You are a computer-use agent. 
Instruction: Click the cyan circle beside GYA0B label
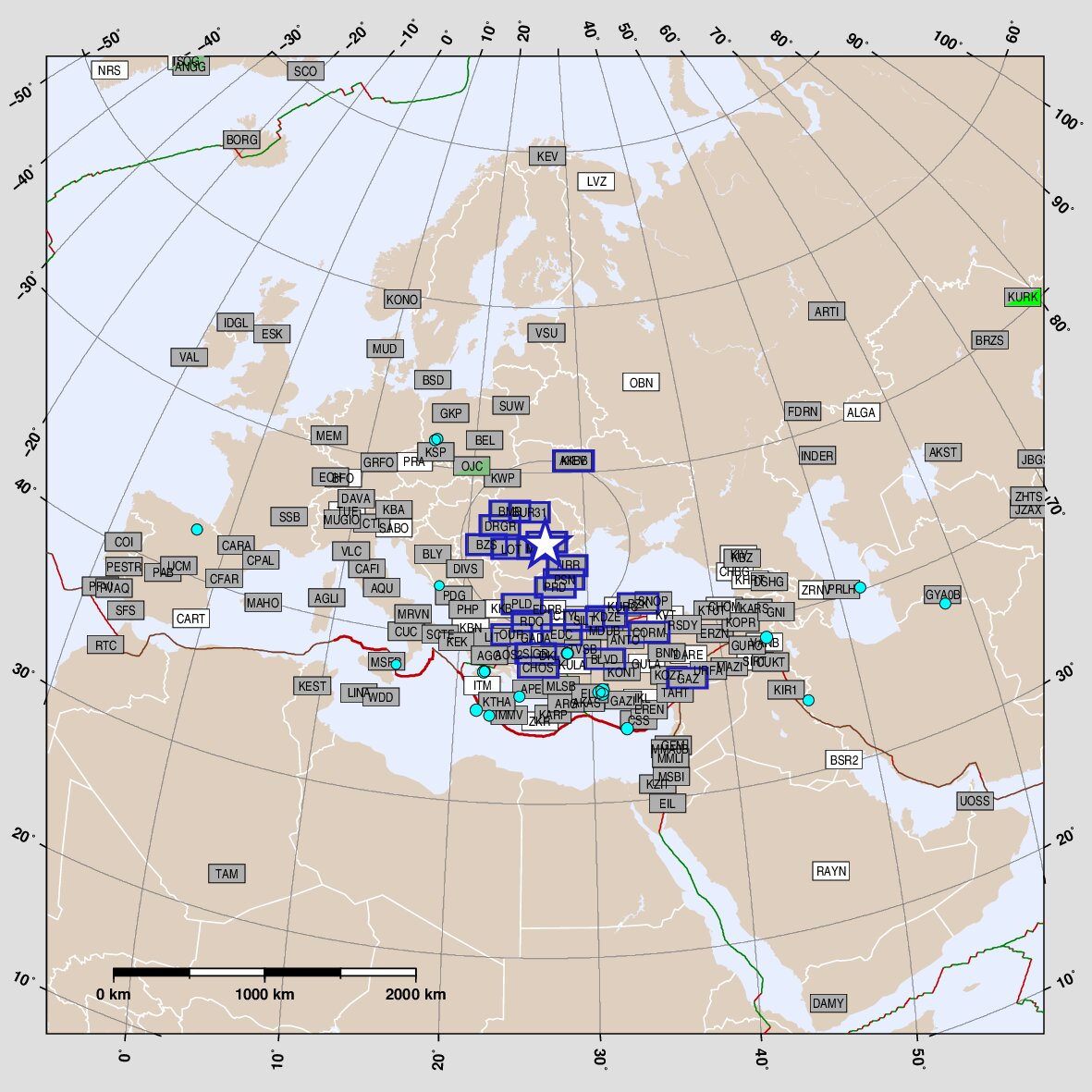945,603
